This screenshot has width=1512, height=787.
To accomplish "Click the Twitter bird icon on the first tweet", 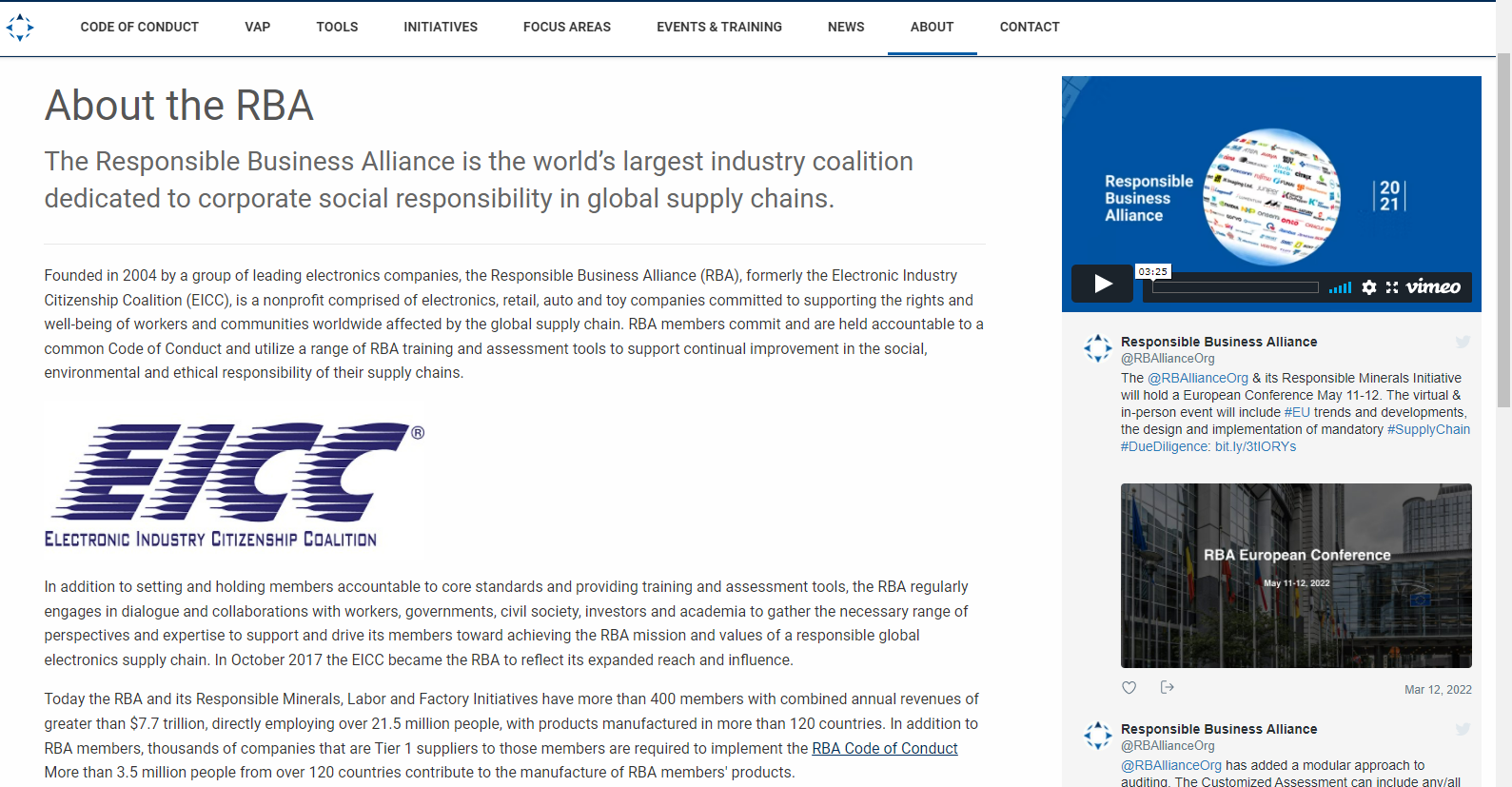I will pos(1463,342).
